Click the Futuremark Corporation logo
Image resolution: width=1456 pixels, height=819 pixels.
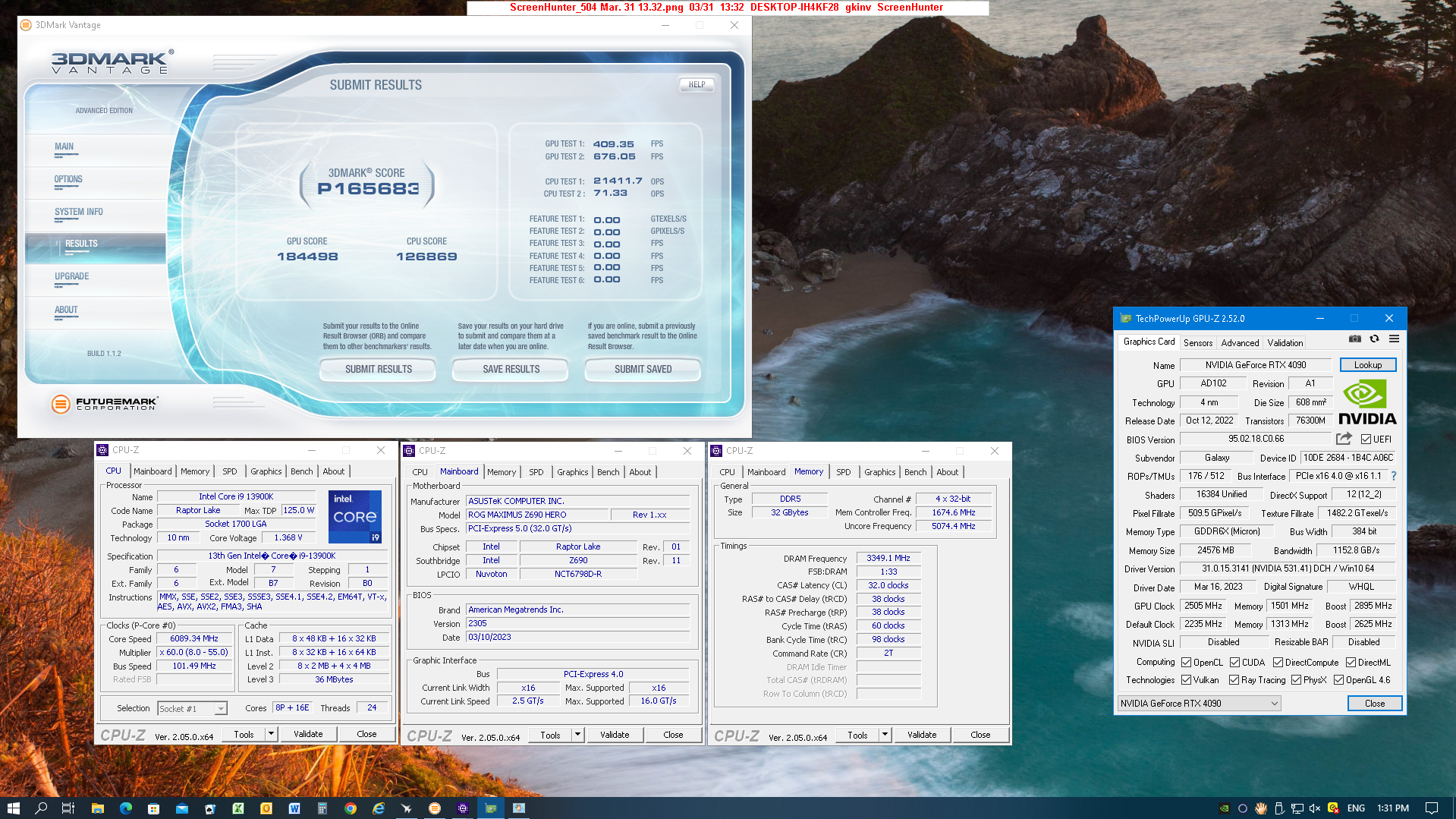[104, 404]
